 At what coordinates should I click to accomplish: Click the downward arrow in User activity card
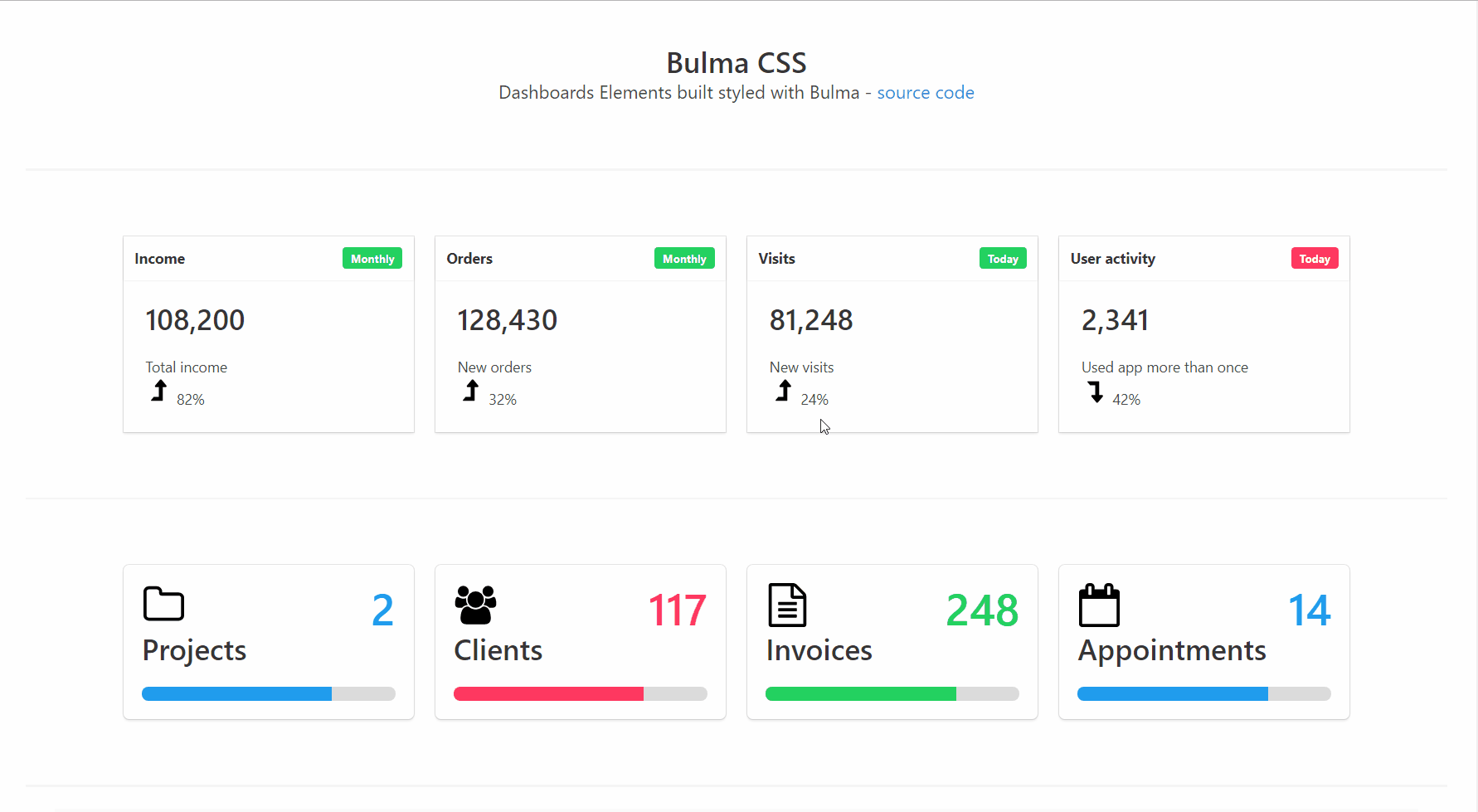pyautogui.click(x=1096, y=391)
